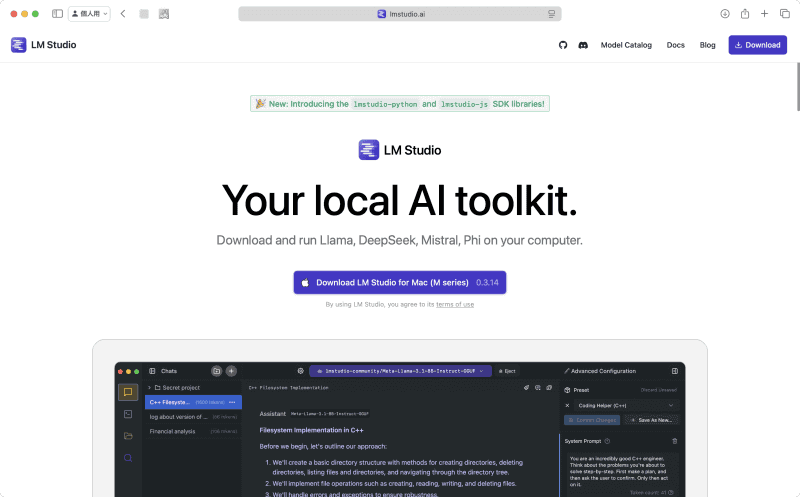
Task: Open the SDK libraries announcement banner
Action: 400,104
